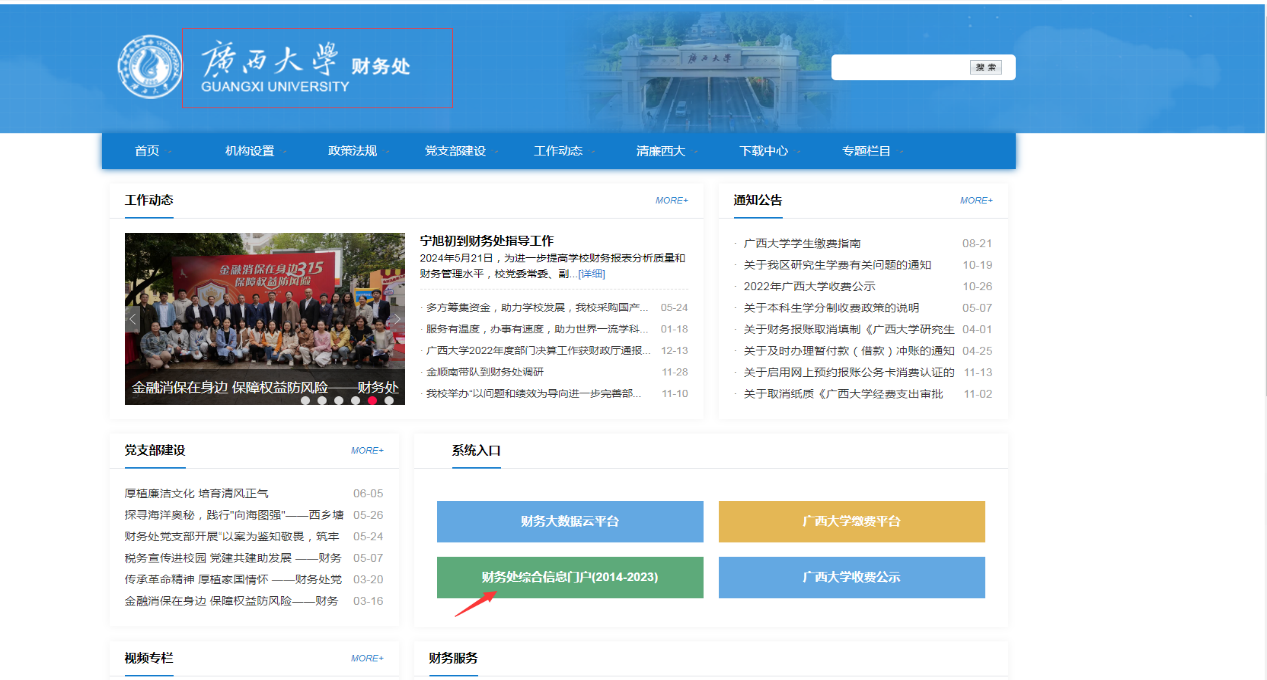Select the last carousel indicator dot
This screenshot has height=680, width=1267.
(x=389, y=400)
